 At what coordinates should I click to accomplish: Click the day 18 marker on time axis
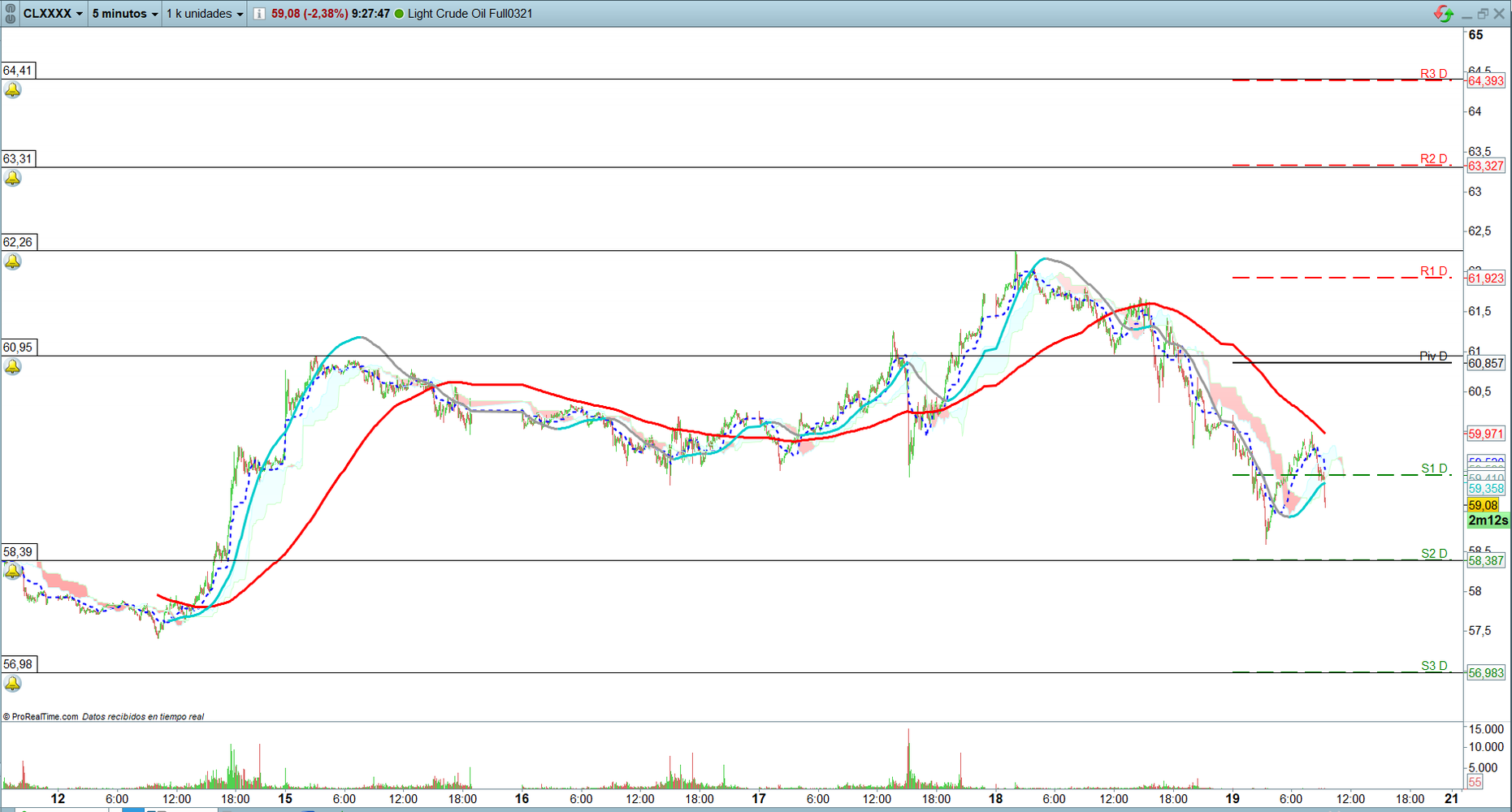[x=995, y=798]
